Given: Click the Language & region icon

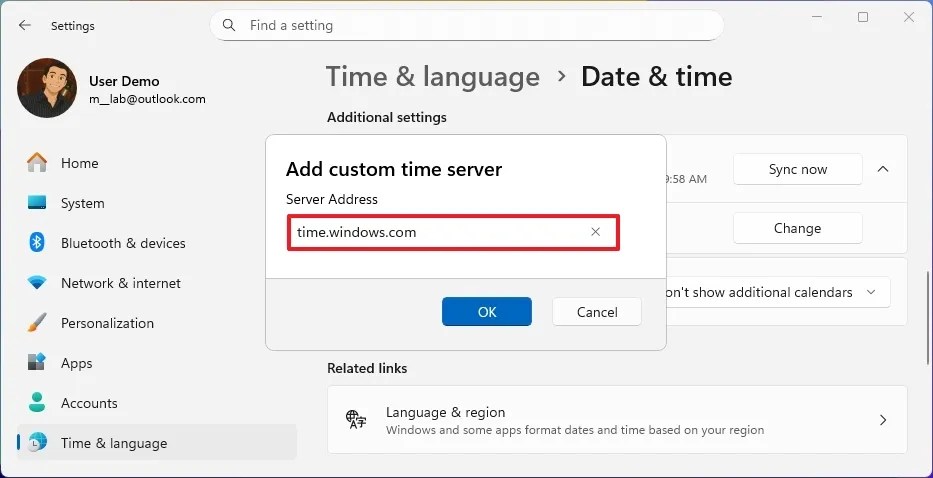Looking at the screenshot, I should (x=356, y=419).
